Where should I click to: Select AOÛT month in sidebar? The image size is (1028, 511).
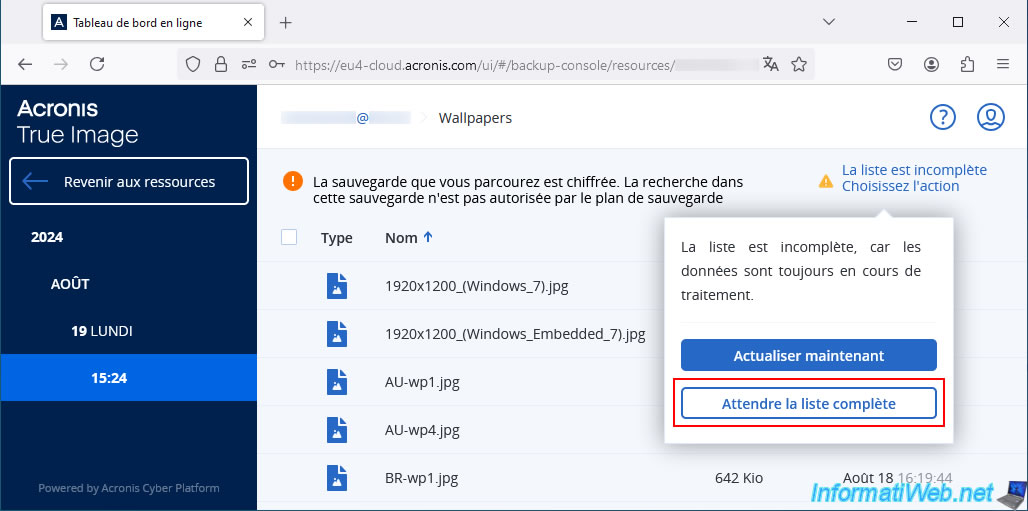point(70,284)
